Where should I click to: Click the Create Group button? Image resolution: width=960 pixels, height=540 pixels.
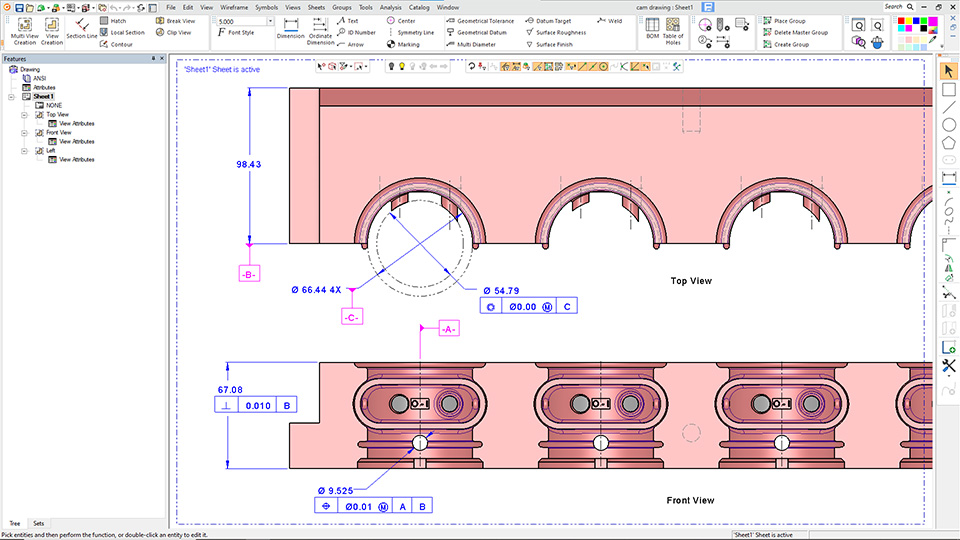786,45
